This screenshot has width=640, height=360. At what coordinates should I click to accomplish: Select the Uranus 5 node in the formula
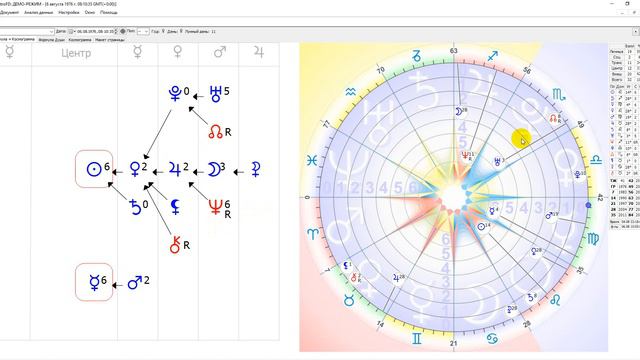[219, 93]
